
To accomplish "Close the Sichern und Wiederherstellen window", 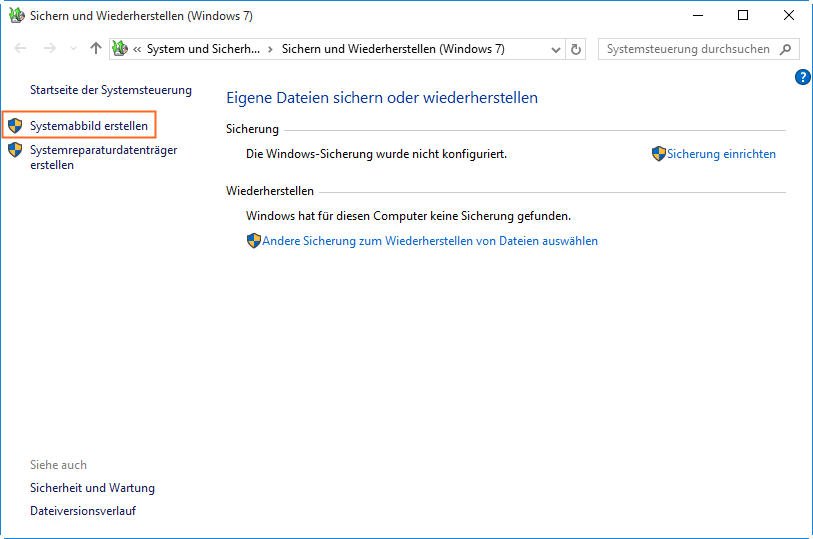I will click(x=789, y=16).
